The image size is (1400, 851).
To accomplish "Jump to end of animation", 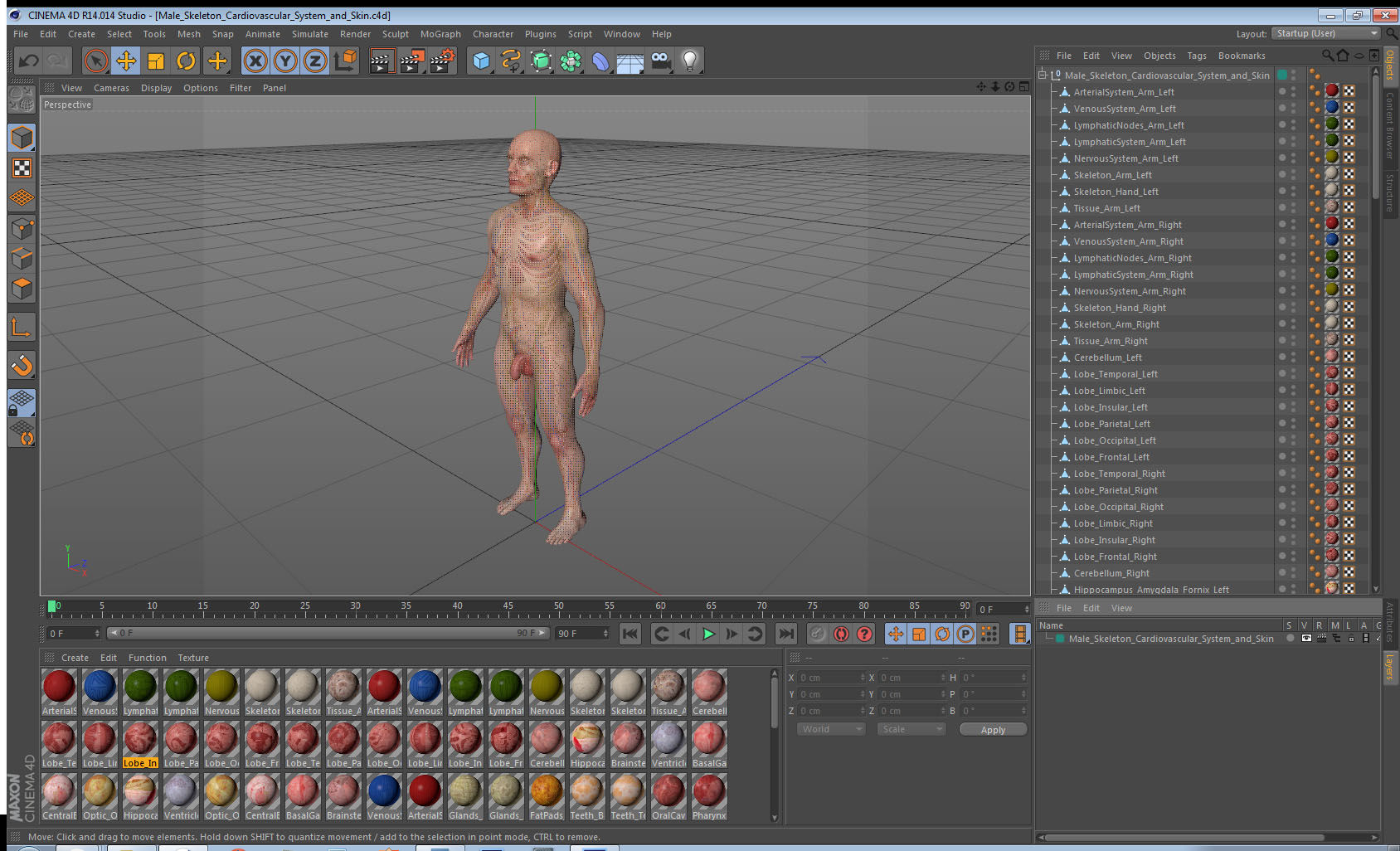I will pyautogui.click(x=785, y=634).
